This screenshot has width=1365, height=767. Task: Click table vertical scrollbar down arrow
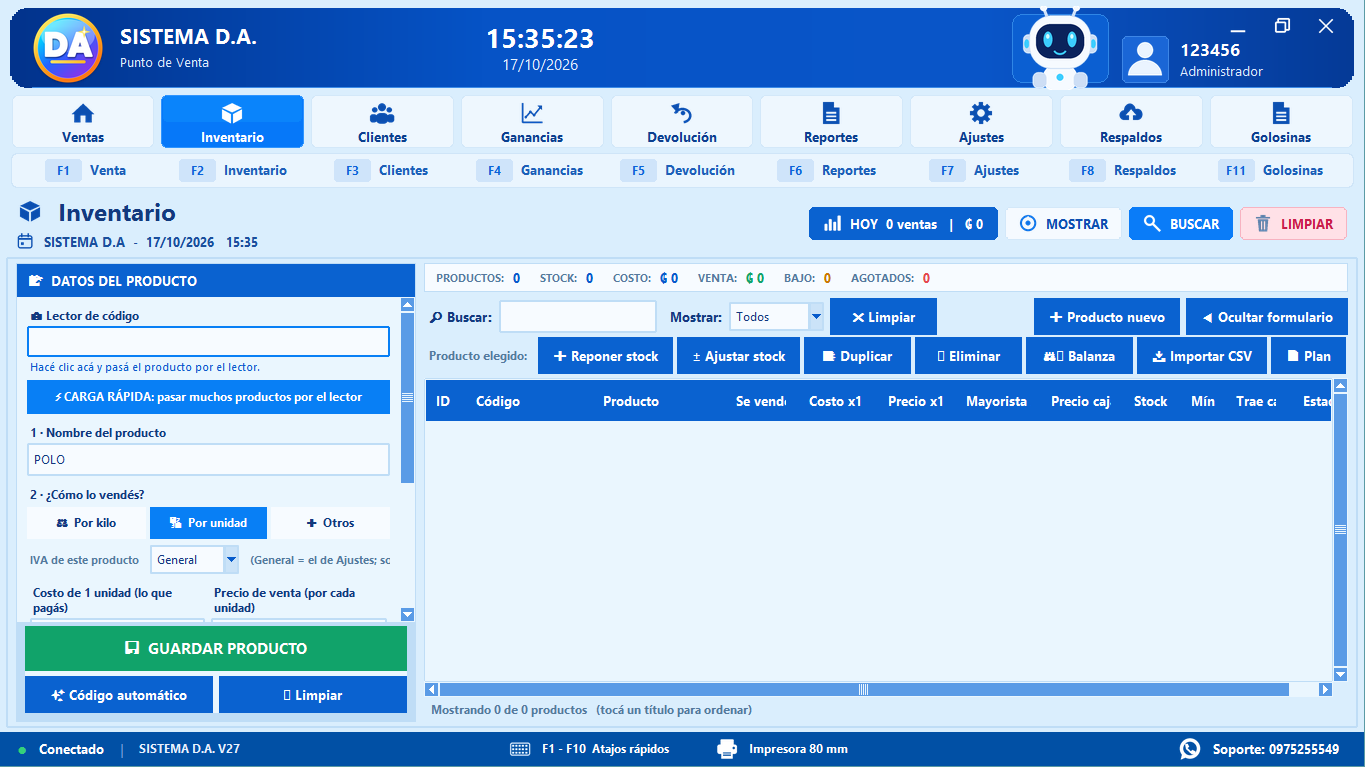point(1341,674)
